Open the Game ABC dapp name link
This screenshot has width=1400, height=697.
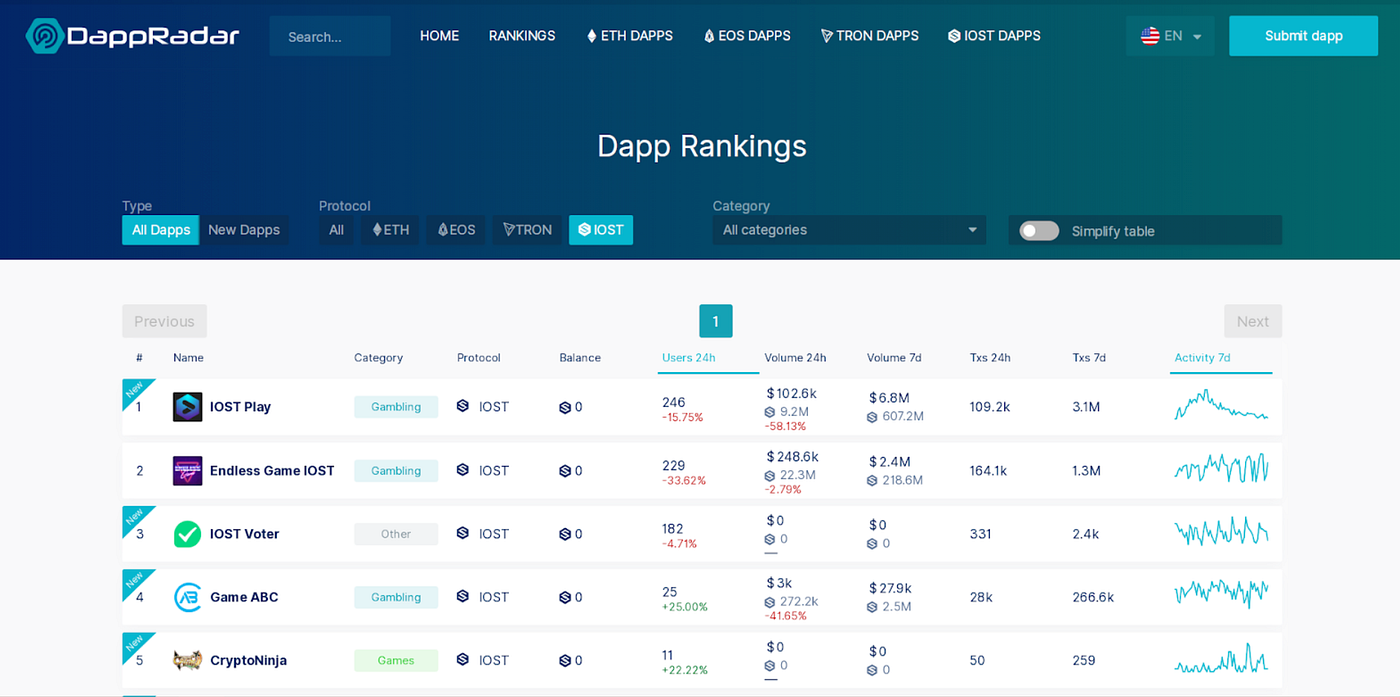click(244, 597)
